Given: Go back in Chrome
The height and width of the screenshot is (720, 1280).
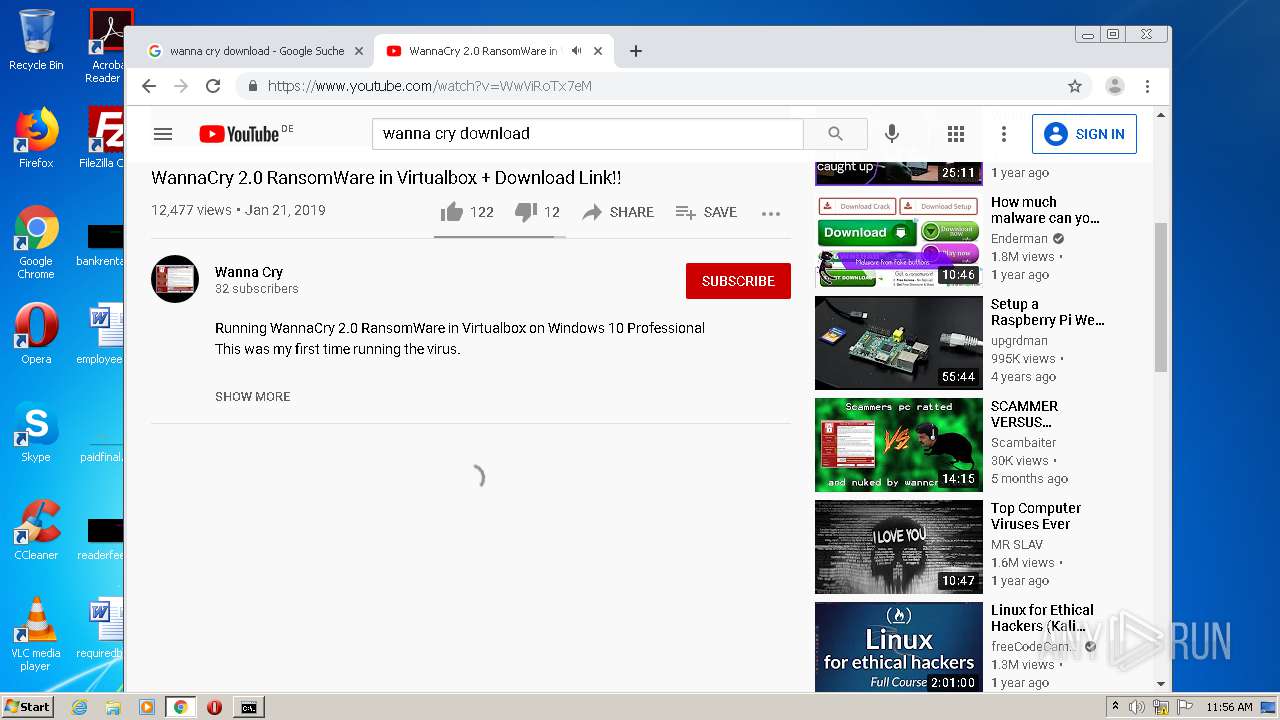Looking at the screenshot, I should click(x=149, y=86).
